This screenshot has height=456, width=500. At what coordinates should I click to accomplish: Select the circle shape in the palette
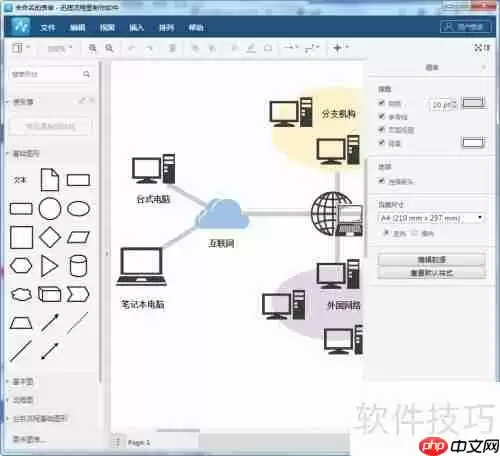(50, 209)
